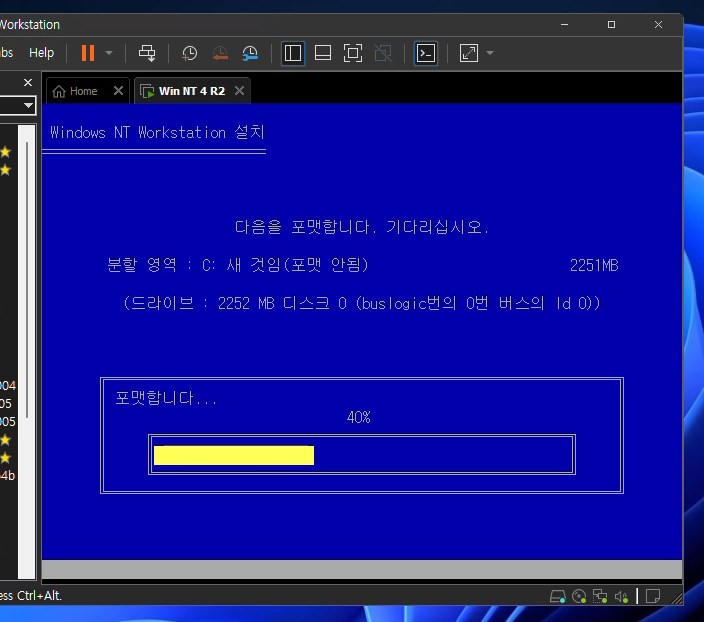Viewport: 704px width, 622px height.
Task: Click the disabled Unity mode icon
Action: pyautogui.click(x=383, y=53)
